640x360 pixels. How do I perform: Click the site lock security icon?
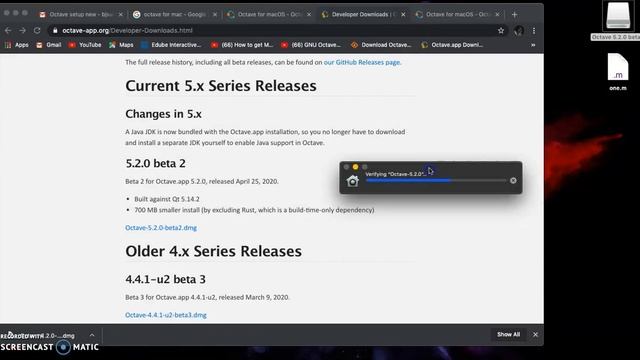click(x=55, y=31)
